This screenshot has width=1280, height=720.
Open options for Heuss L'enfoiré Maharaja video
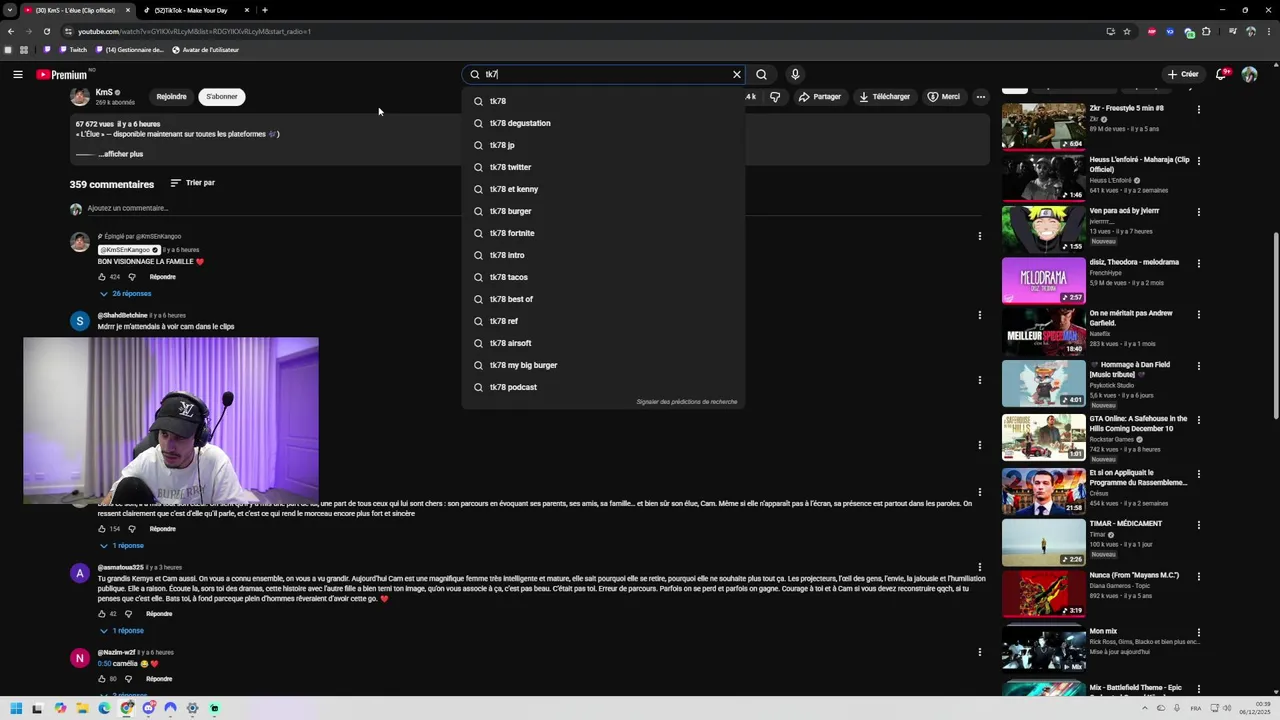(1198, 160)
